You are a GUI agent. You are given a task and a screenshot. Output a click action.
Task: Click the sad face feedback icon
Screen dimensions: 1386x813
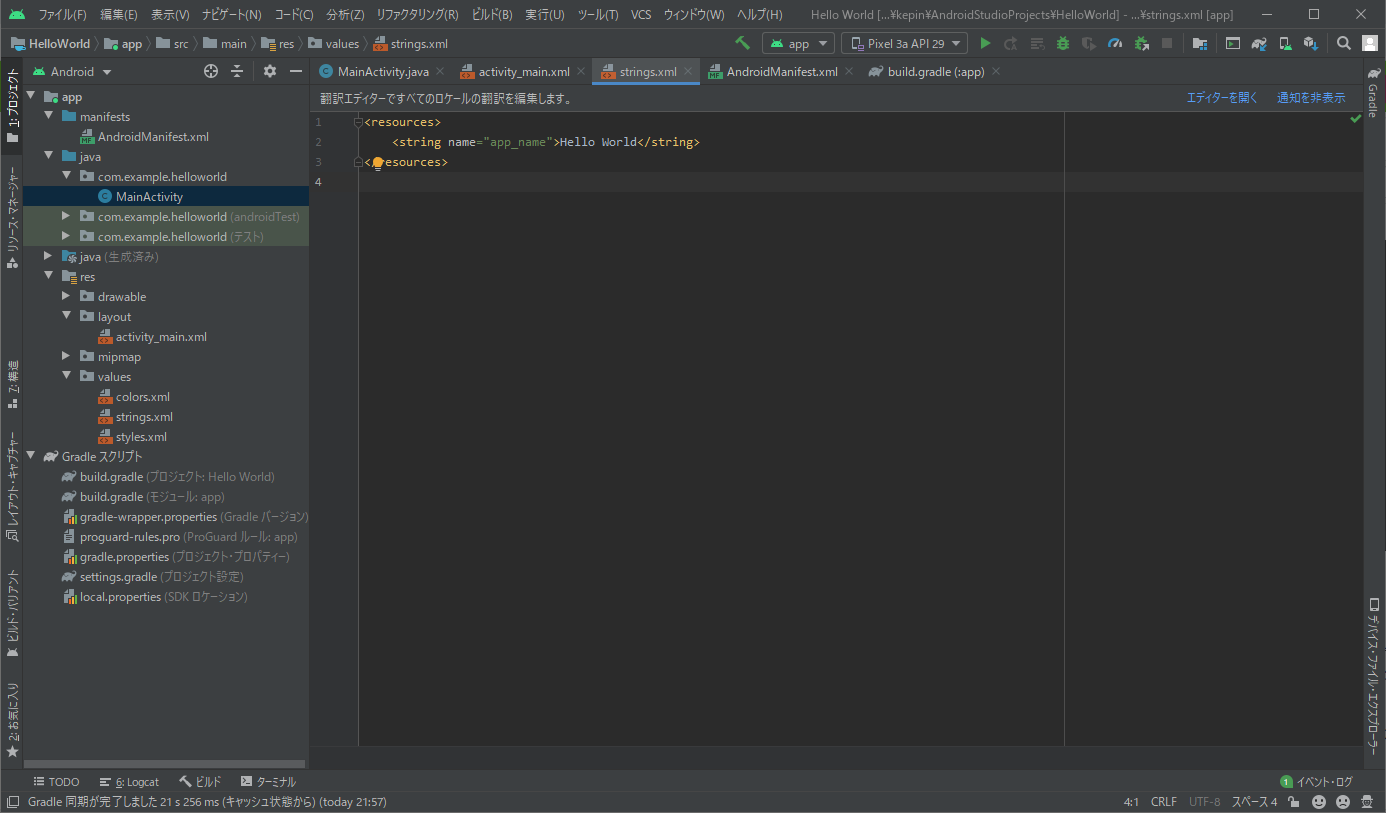pyautogui.click(x=1343, y=802)
